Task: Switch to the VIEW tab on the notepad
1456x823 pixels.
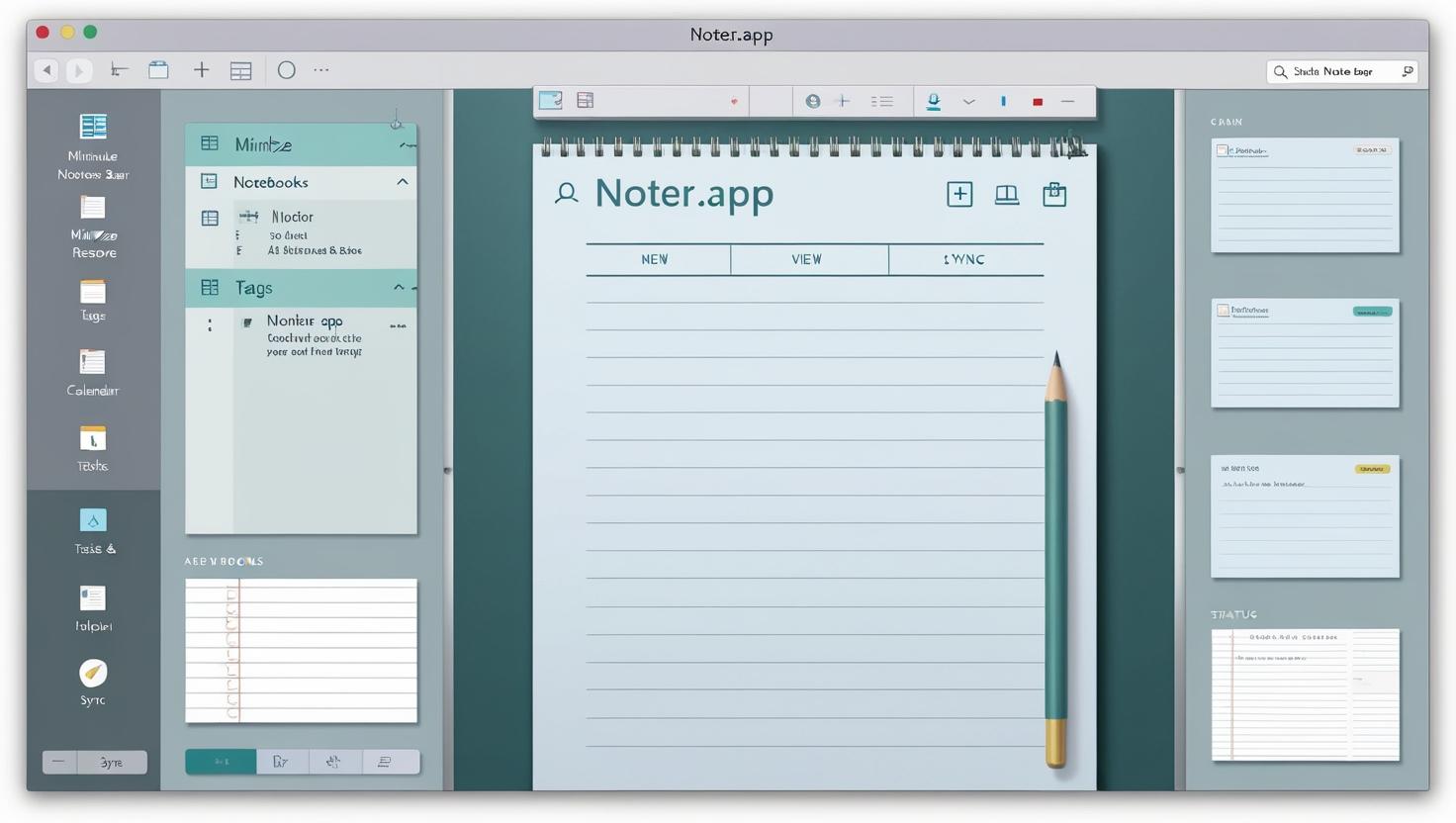Action: [x=806, y=258]
